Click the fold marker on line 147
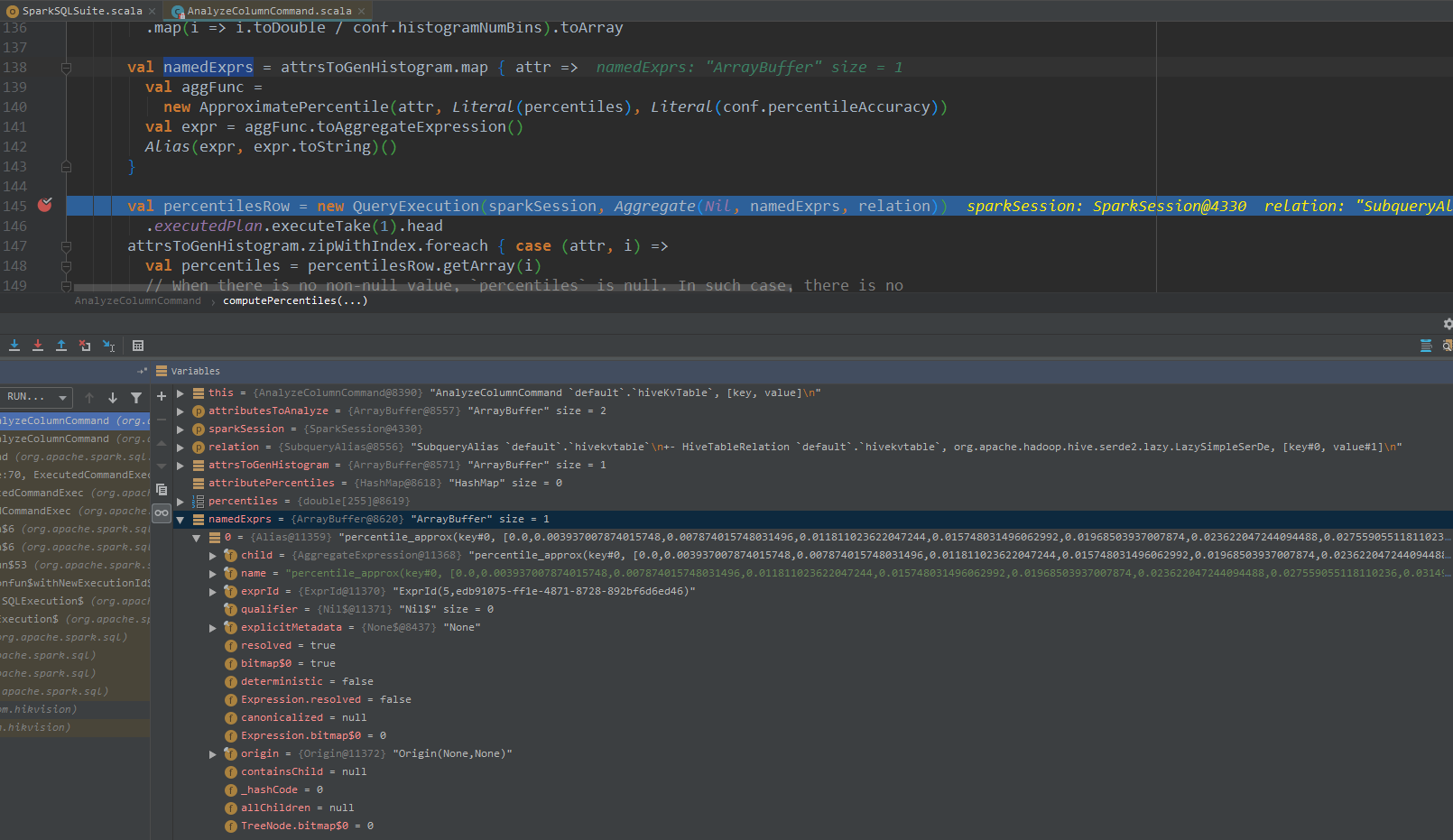The width and height of the screenshot is (1453, 840). pos(66,246)
